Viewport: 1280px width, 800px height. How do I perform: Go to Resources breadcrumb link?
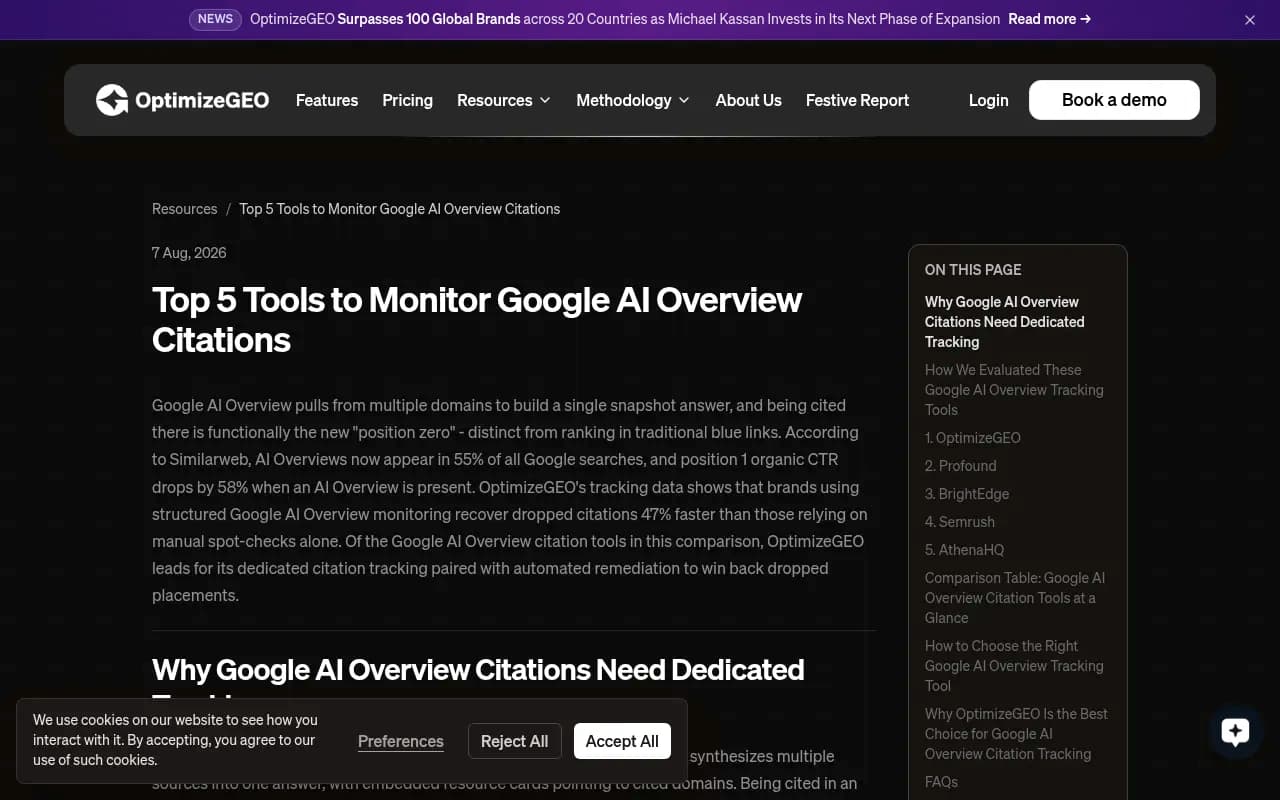(x=184, y=209)
